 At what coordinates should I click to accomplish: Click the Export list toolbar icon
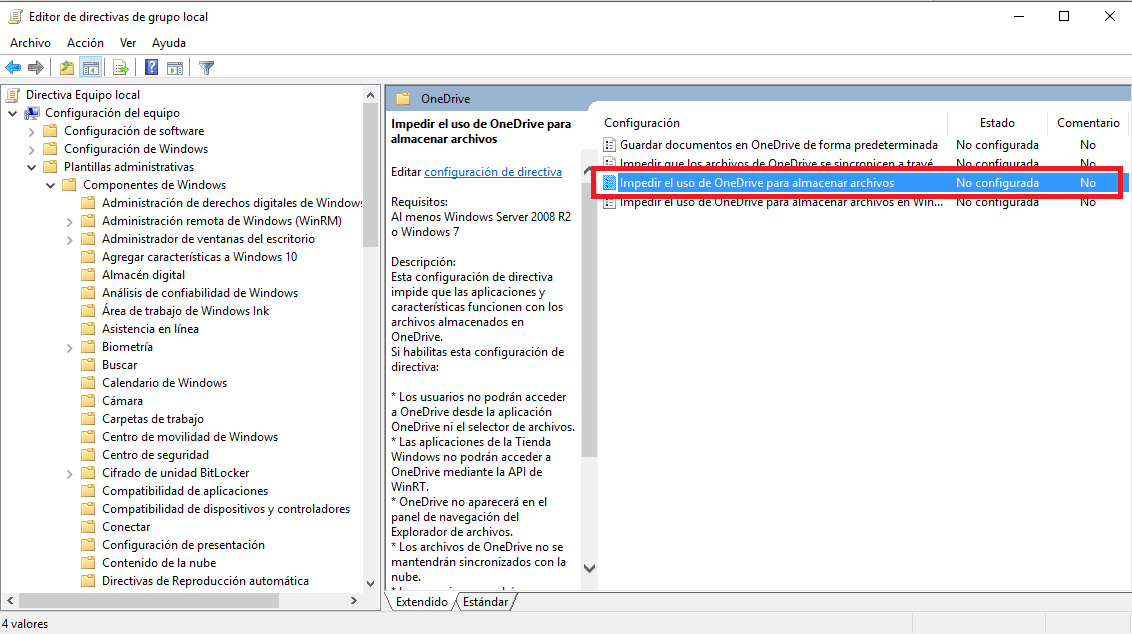coord(121,68)
